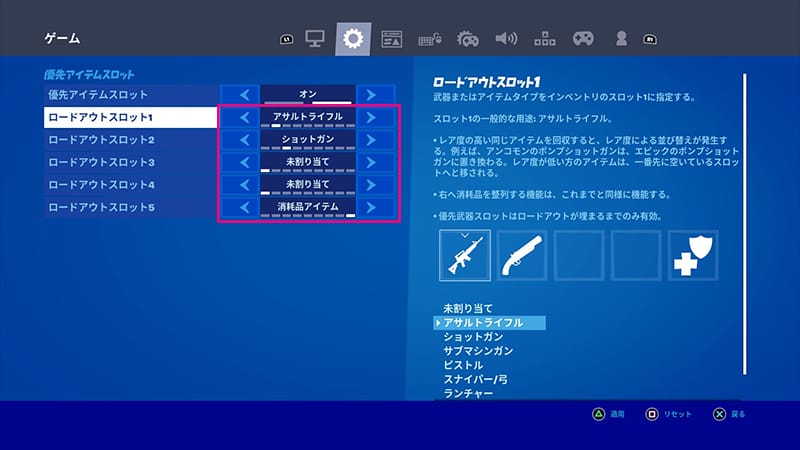The height and width of the screenshot is (450, 800).
Task: Click the L1 previous-tab shoulder icon
Action: tap(286, 39)
